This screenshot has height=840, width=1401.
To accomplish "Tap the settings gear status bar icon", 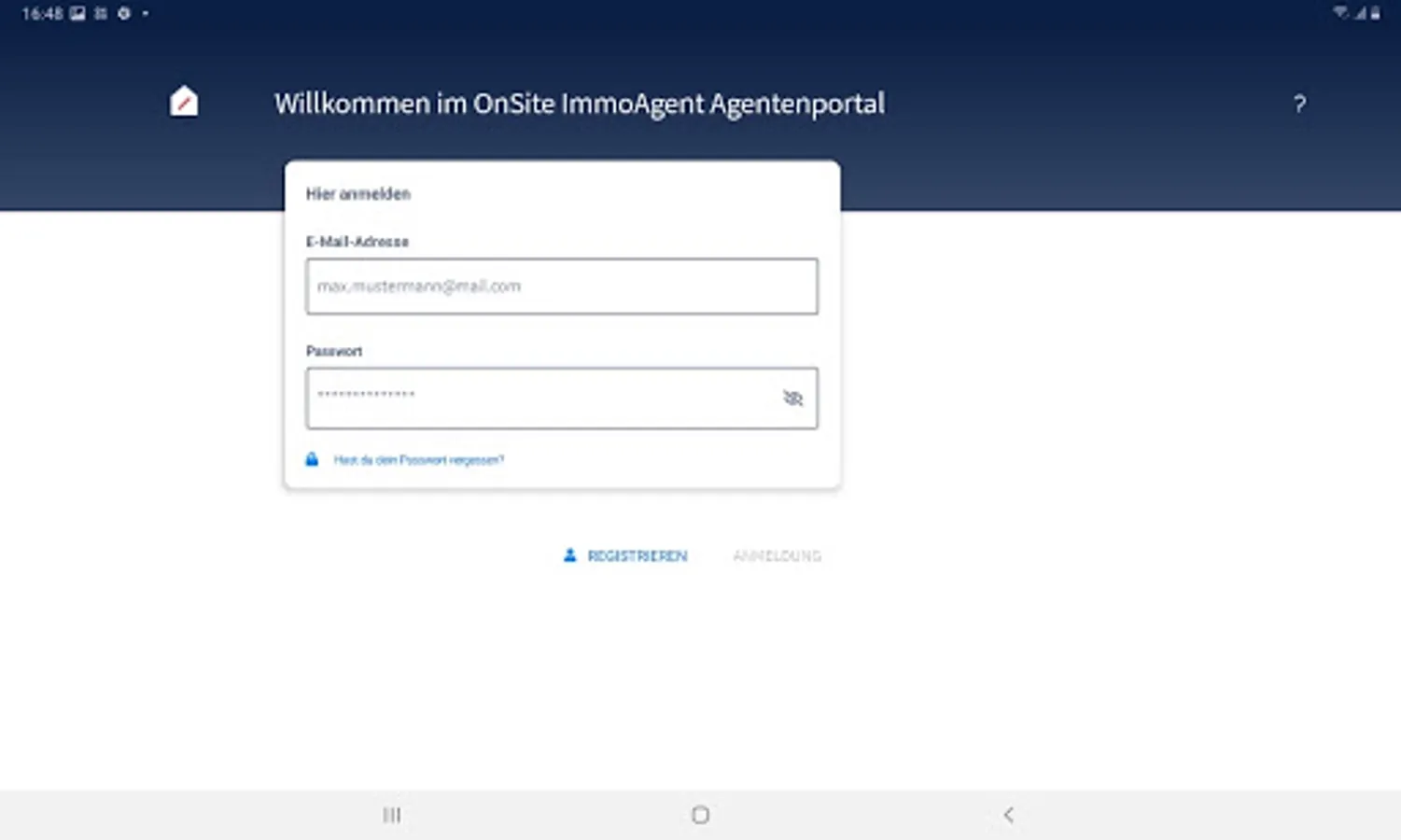I will click(123, 13).
